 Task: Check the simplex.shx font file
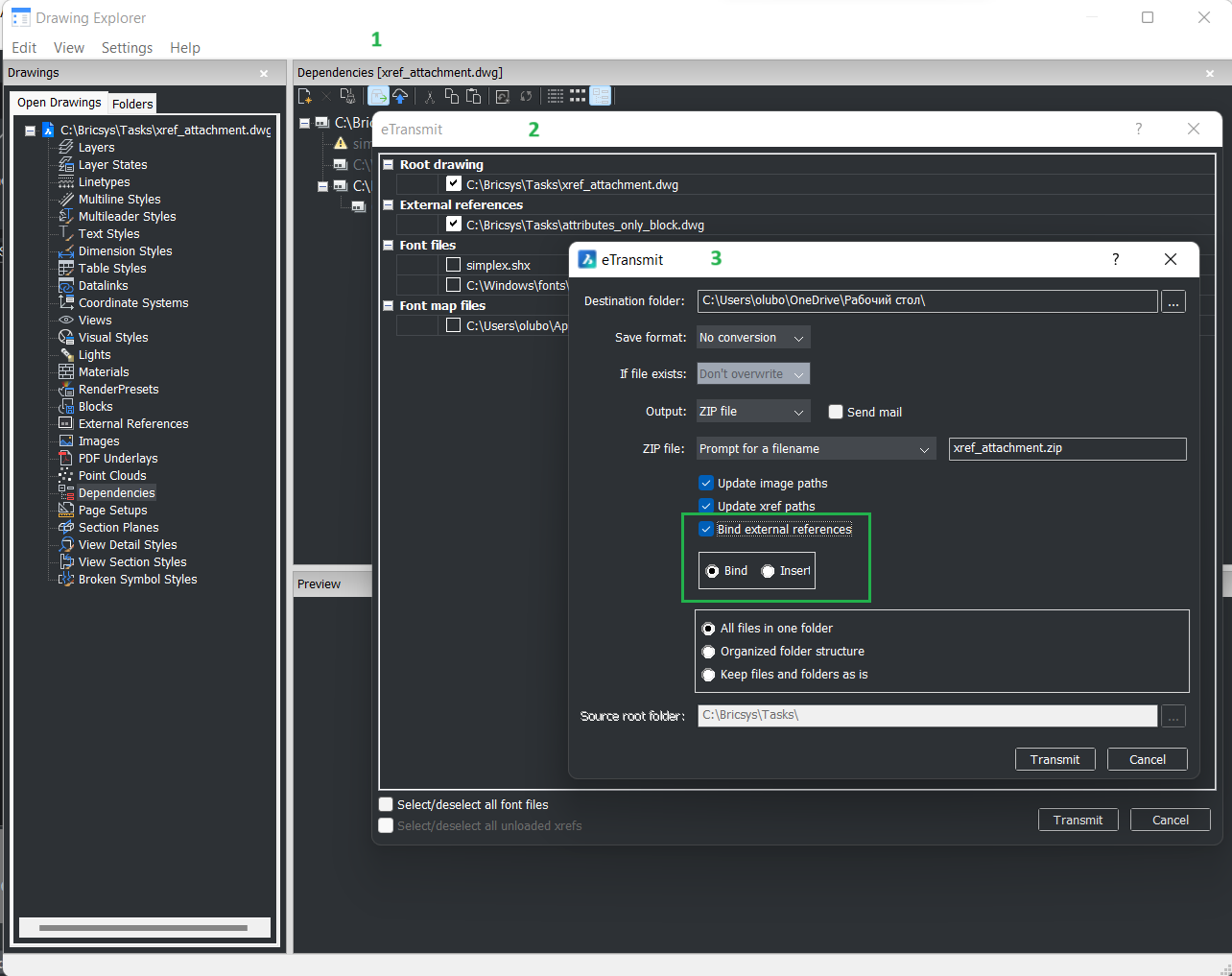454,265
